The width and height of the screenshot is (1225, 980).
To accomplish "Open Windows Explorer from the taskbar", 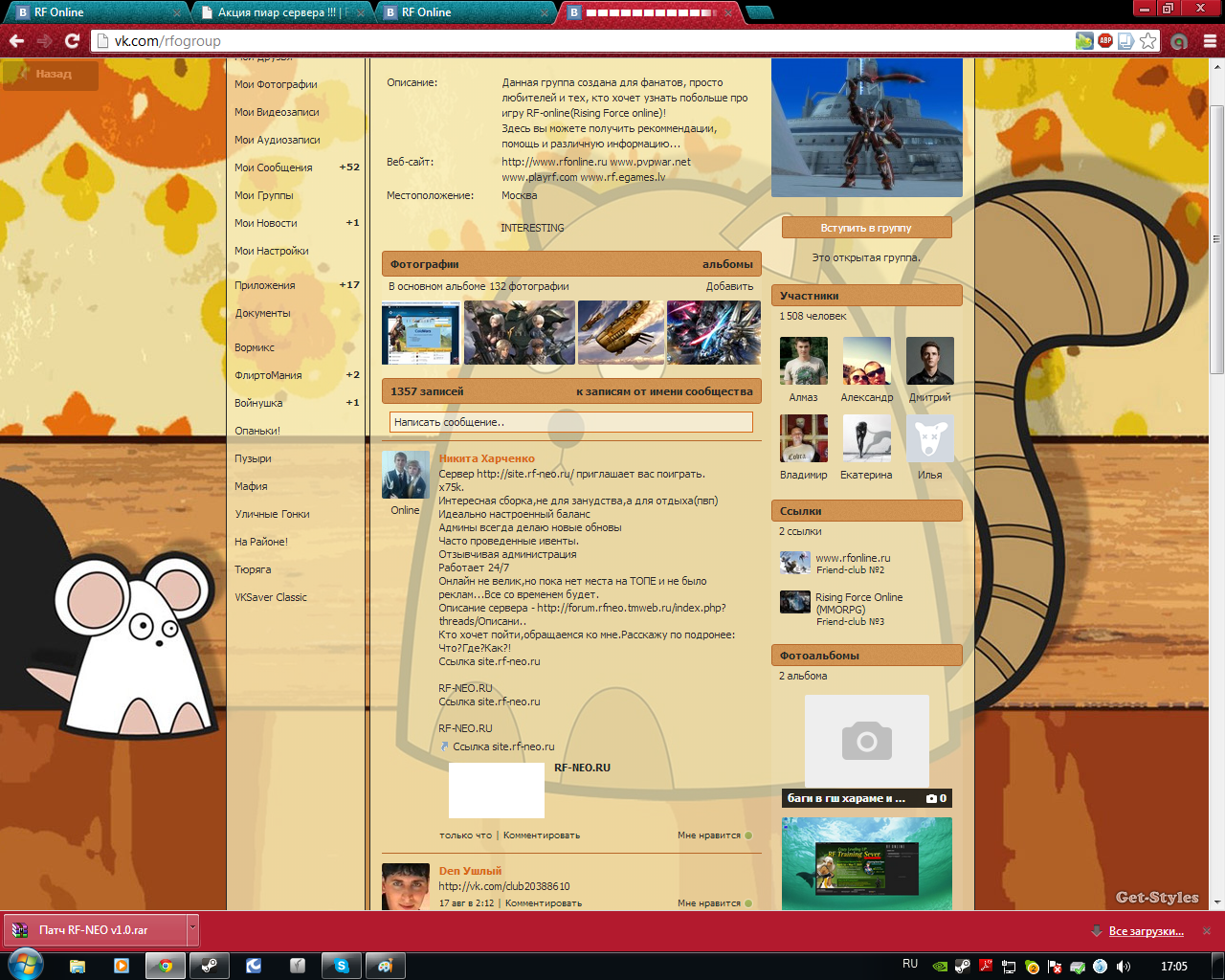I will click(78, 966).
